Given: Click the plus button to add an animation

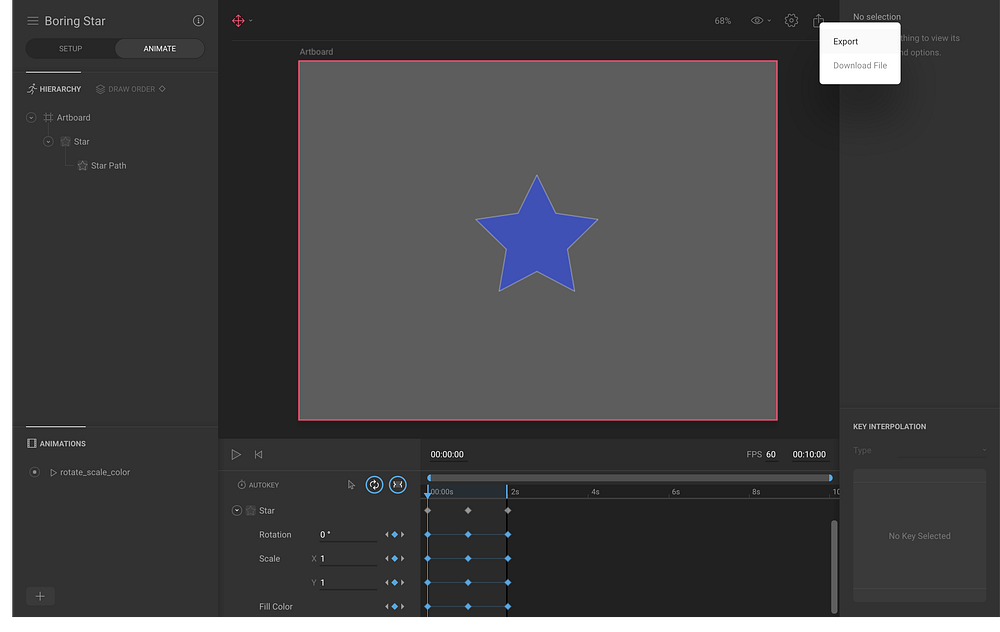Looking at the screenshot, I should (x=40, y=595).
